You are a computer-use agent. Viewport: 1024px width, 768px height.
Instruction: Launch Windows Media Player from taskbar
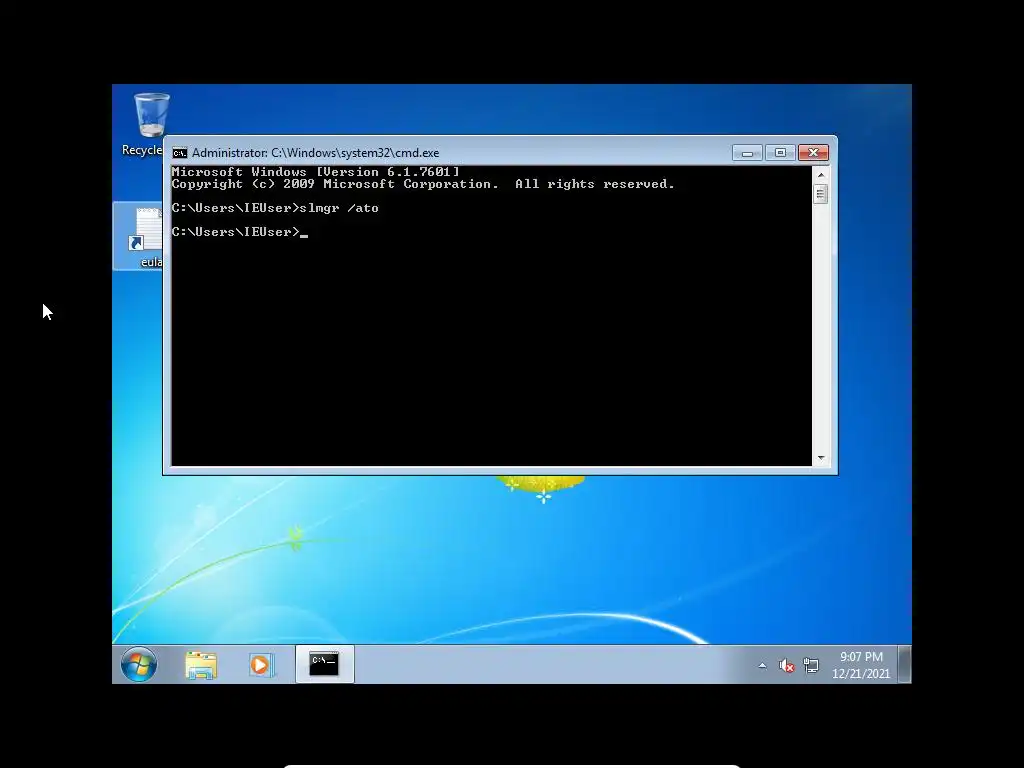(x=261, y=665)
